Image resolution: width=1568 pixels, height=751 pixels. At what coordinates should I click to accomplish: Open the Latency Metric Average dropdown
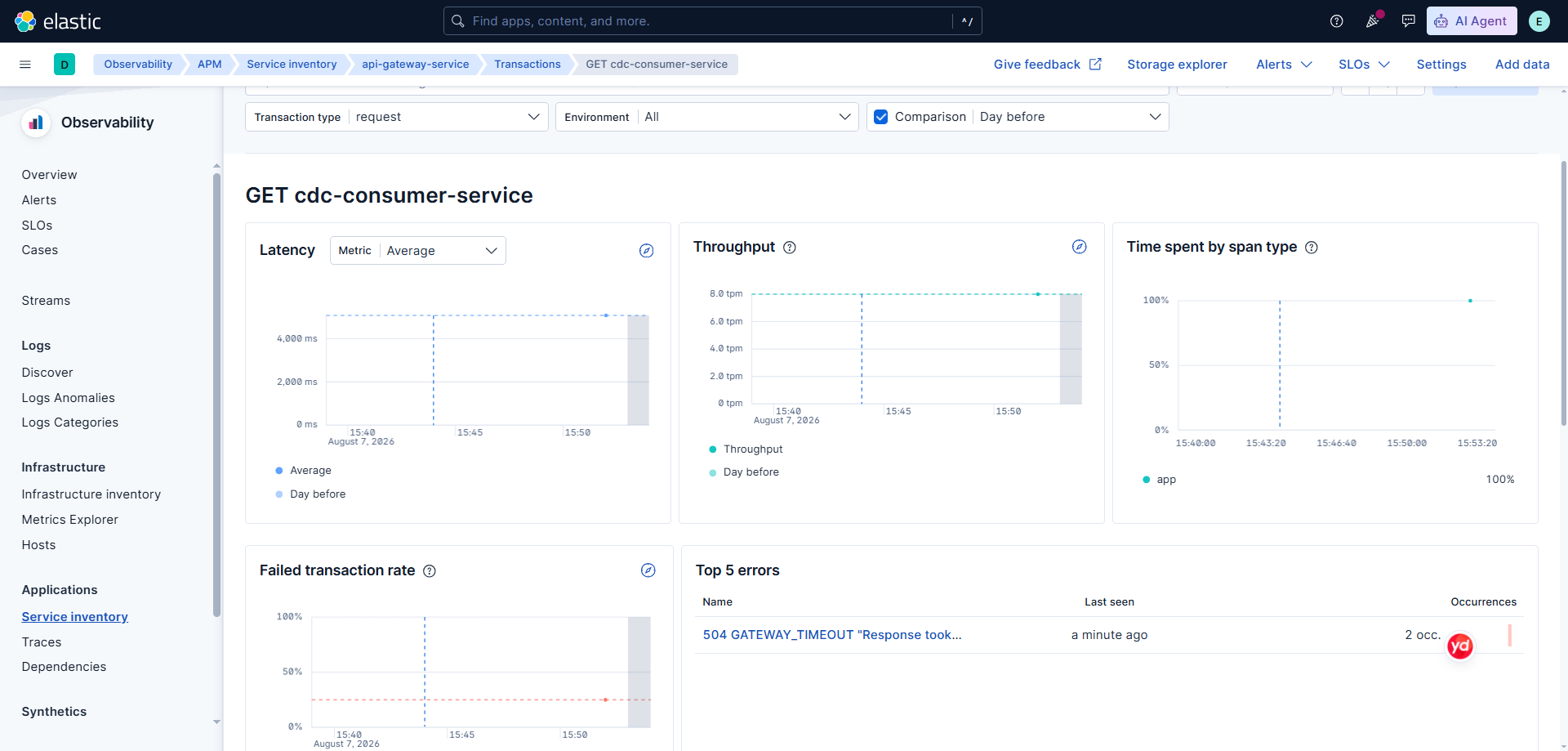418,251
